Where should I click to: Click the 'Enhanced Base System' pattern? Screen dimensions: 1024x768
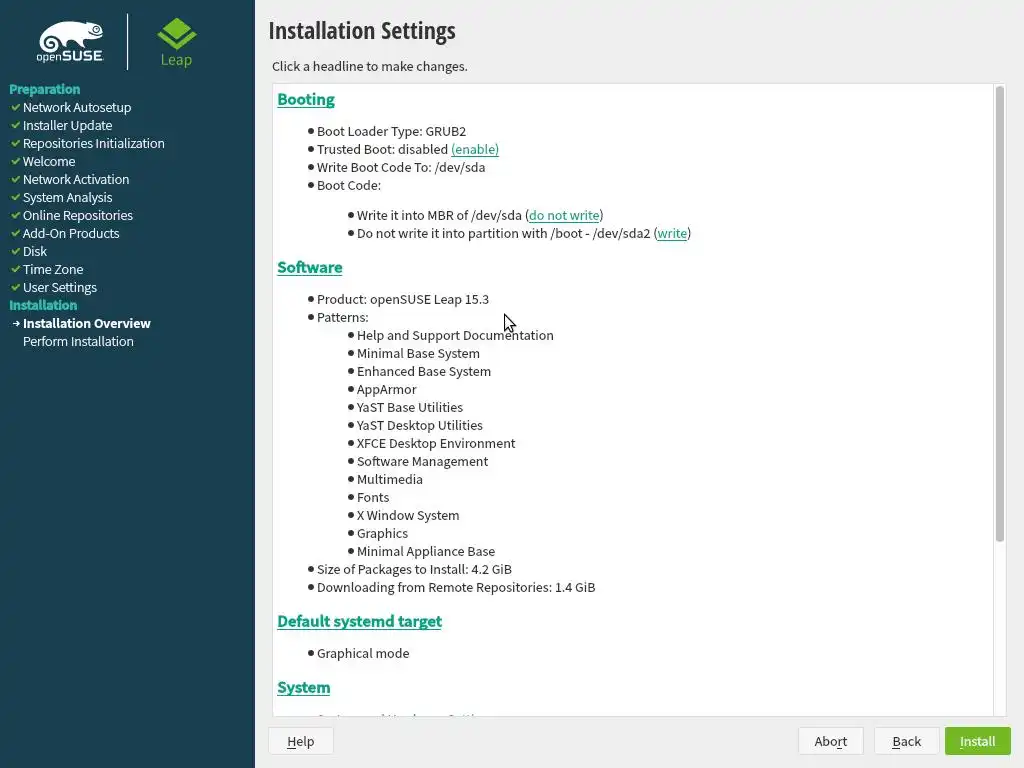point(424,371)
